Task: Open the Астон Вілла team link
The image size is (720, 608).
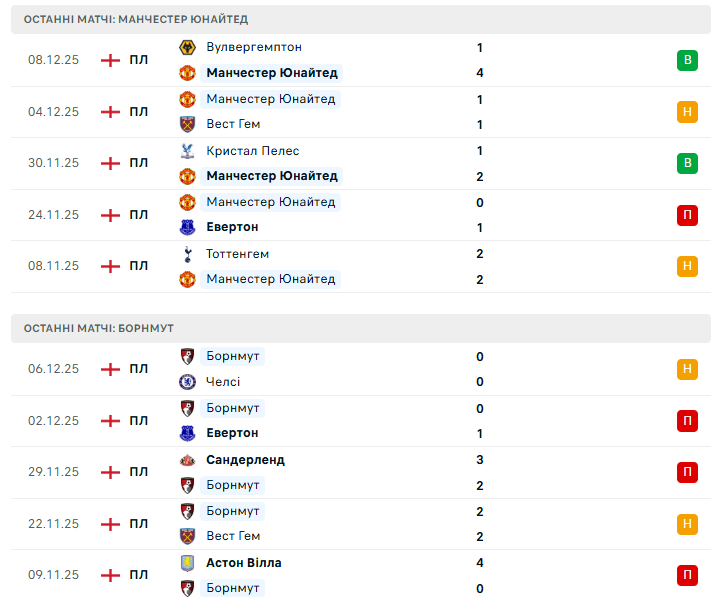Action: tap(243, 563)
